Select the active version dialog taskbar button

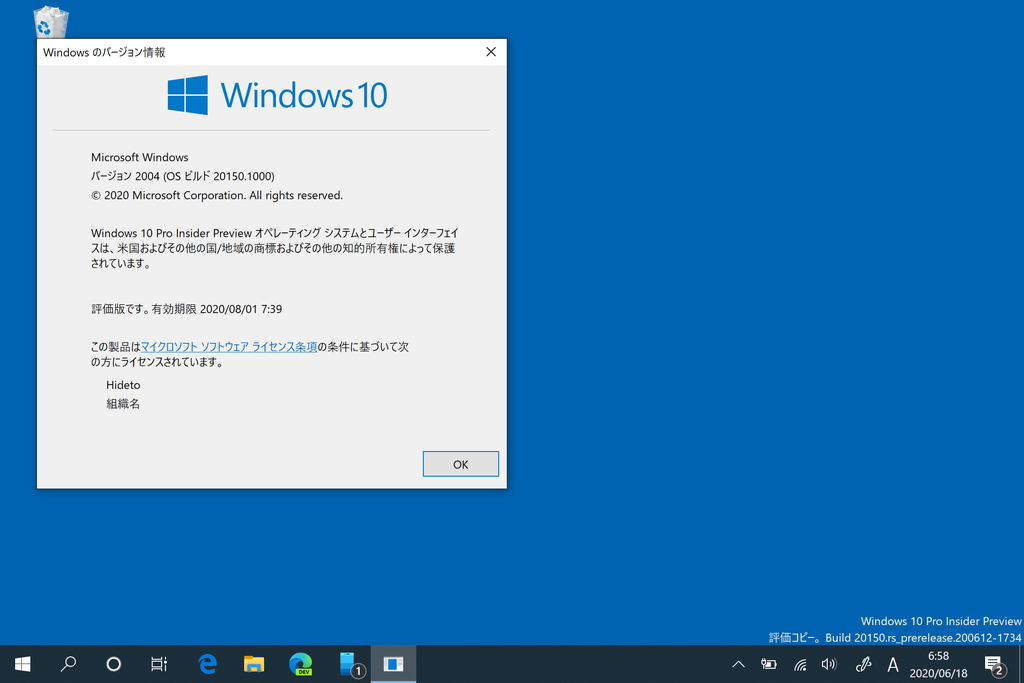coord(391,664)
